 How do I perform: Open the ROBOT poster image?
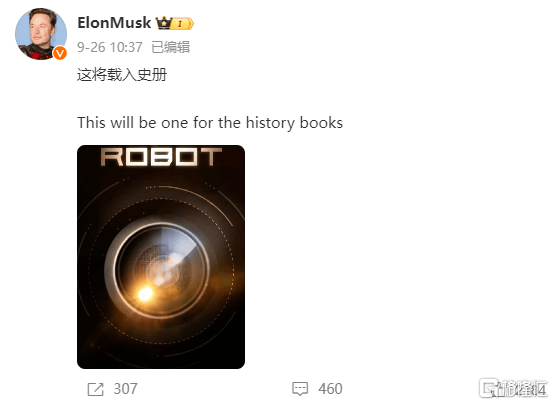161,257
